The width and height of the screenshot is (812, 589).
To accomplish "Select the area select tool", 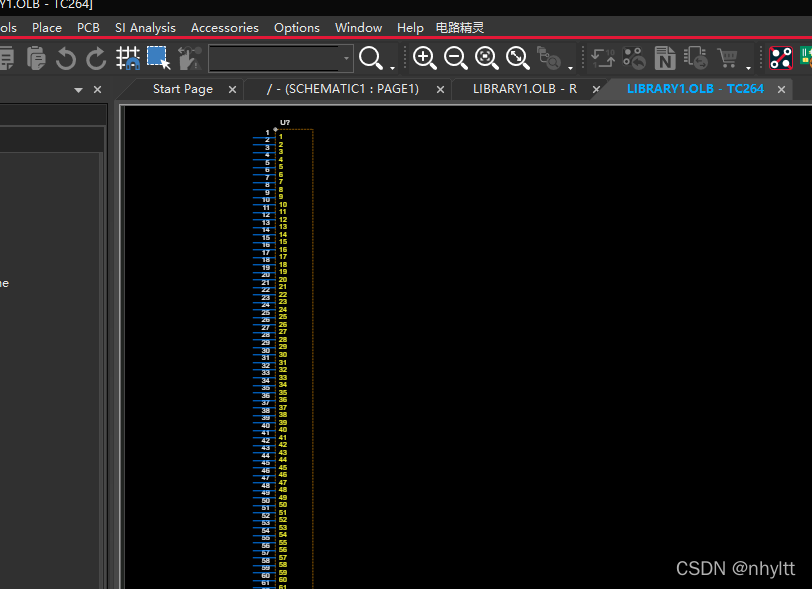I will 158,58.
